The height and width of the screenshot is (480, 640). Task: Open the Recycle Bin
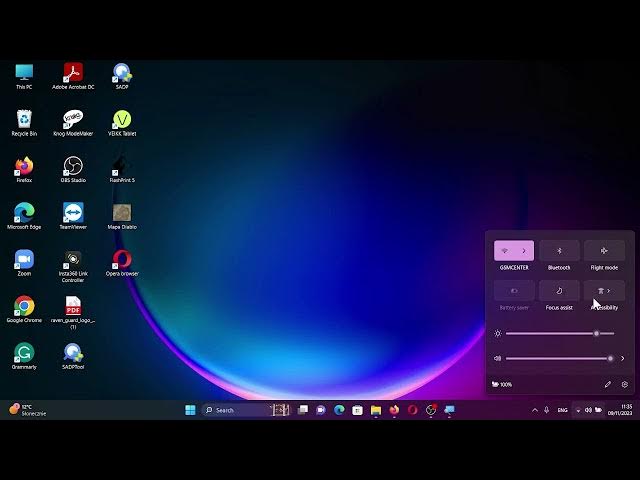coord(24,123)
